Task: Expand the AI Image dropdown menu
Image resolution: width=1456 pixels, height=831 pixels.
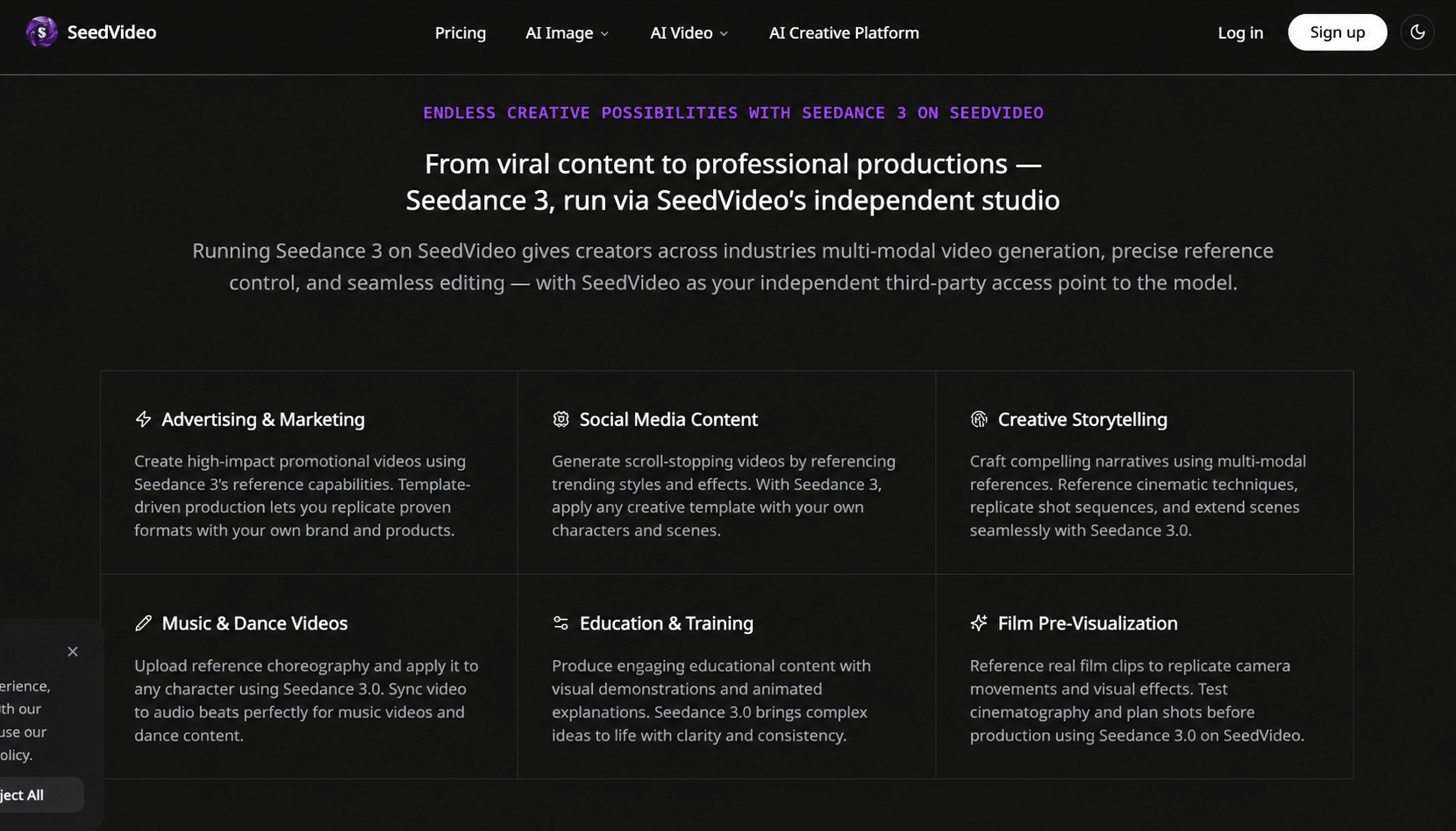Action: point(567,32)
